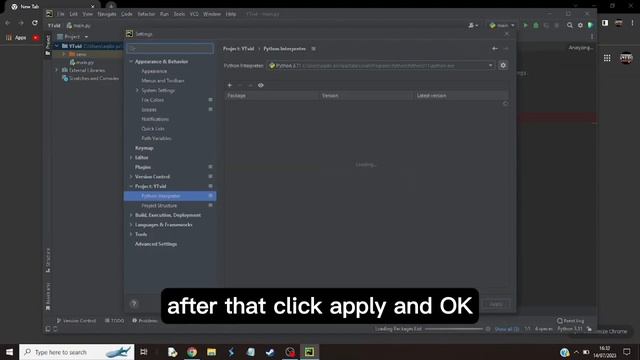Open the Keymap settings page
The width and height of the screenshot is (640, 360).
click(144, 148)
